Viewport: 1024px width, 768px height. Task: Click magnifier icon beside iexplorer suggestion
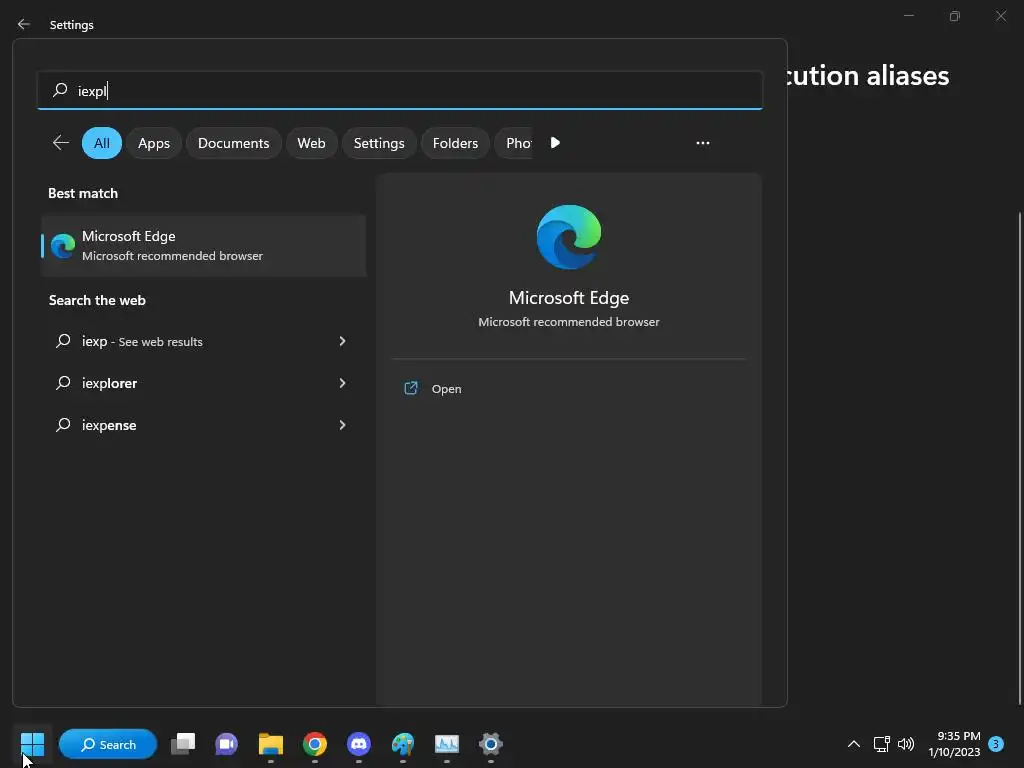63,383
